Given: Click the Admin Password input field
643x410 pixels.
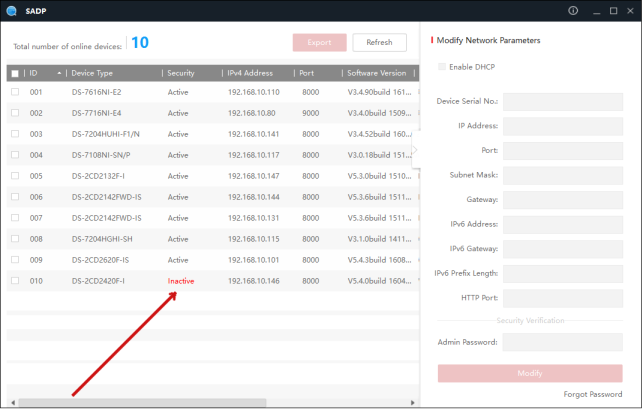Looking at the screenshot, I should (x=563, y=342).
